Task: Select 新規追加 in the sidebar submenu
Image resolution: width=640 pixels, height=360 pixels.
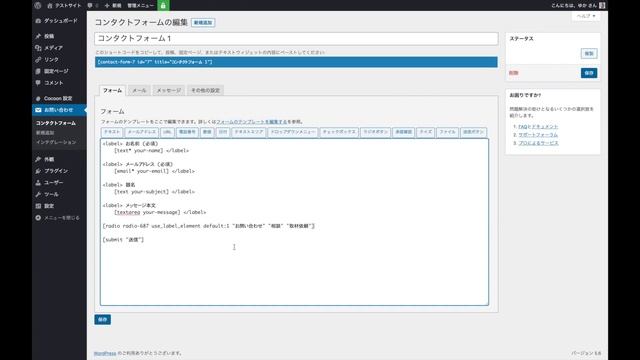Action: pos(45,133)
